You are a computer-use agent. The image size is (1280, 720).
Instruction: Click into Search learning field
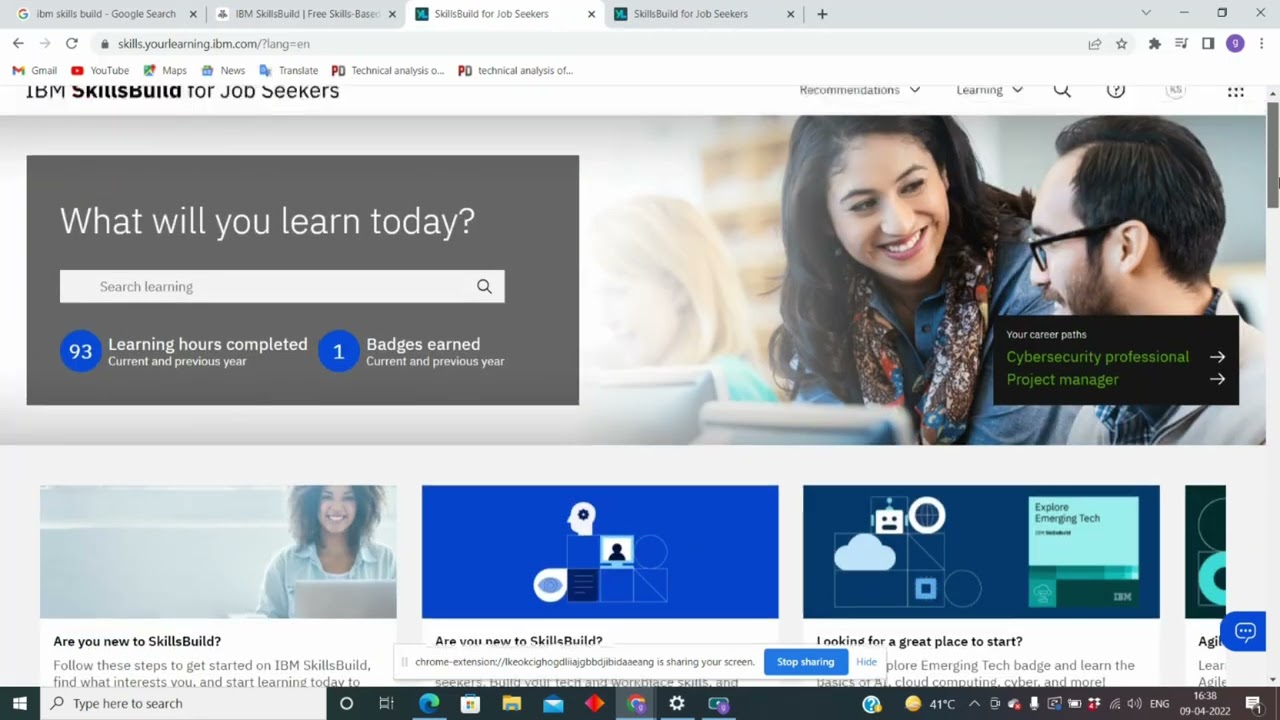click(282, 287)
